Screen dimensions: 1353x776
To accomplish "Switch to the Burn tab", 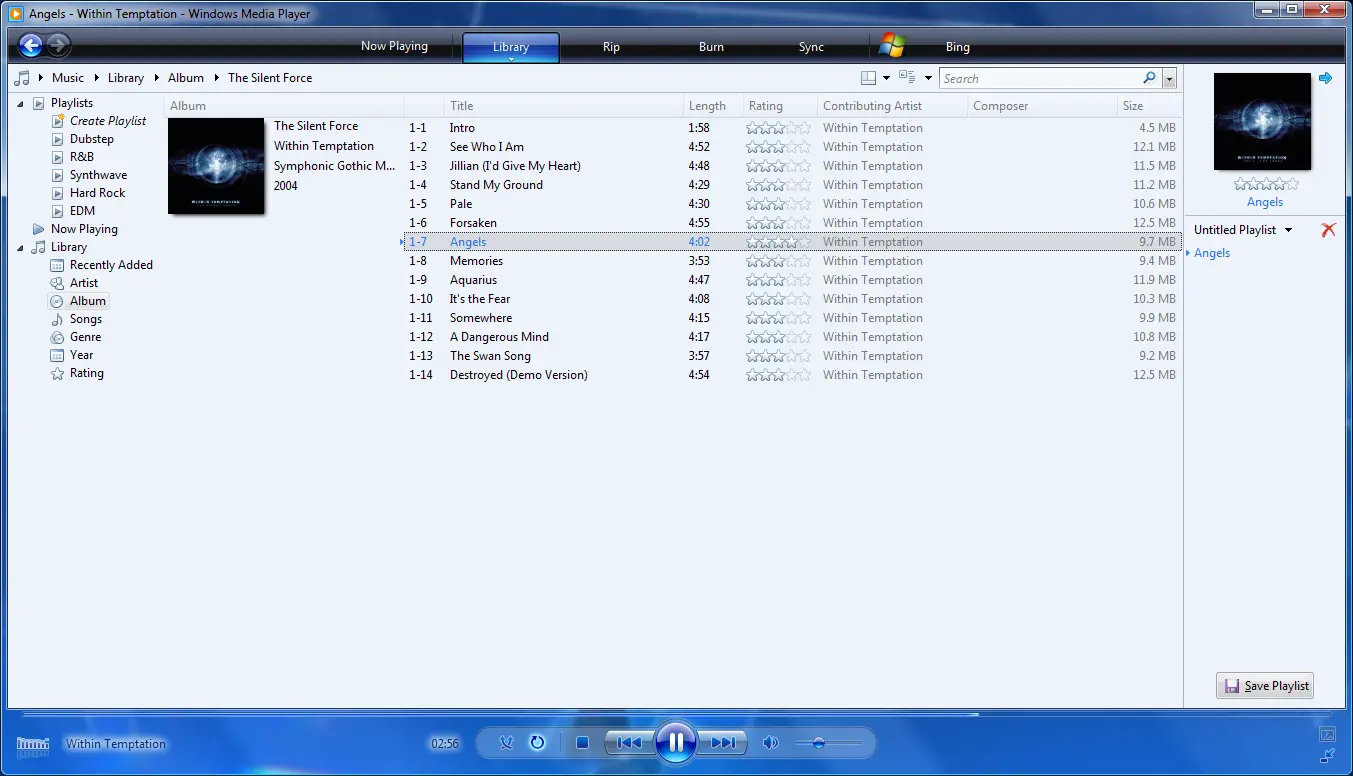I will click(x=711, y=47).
